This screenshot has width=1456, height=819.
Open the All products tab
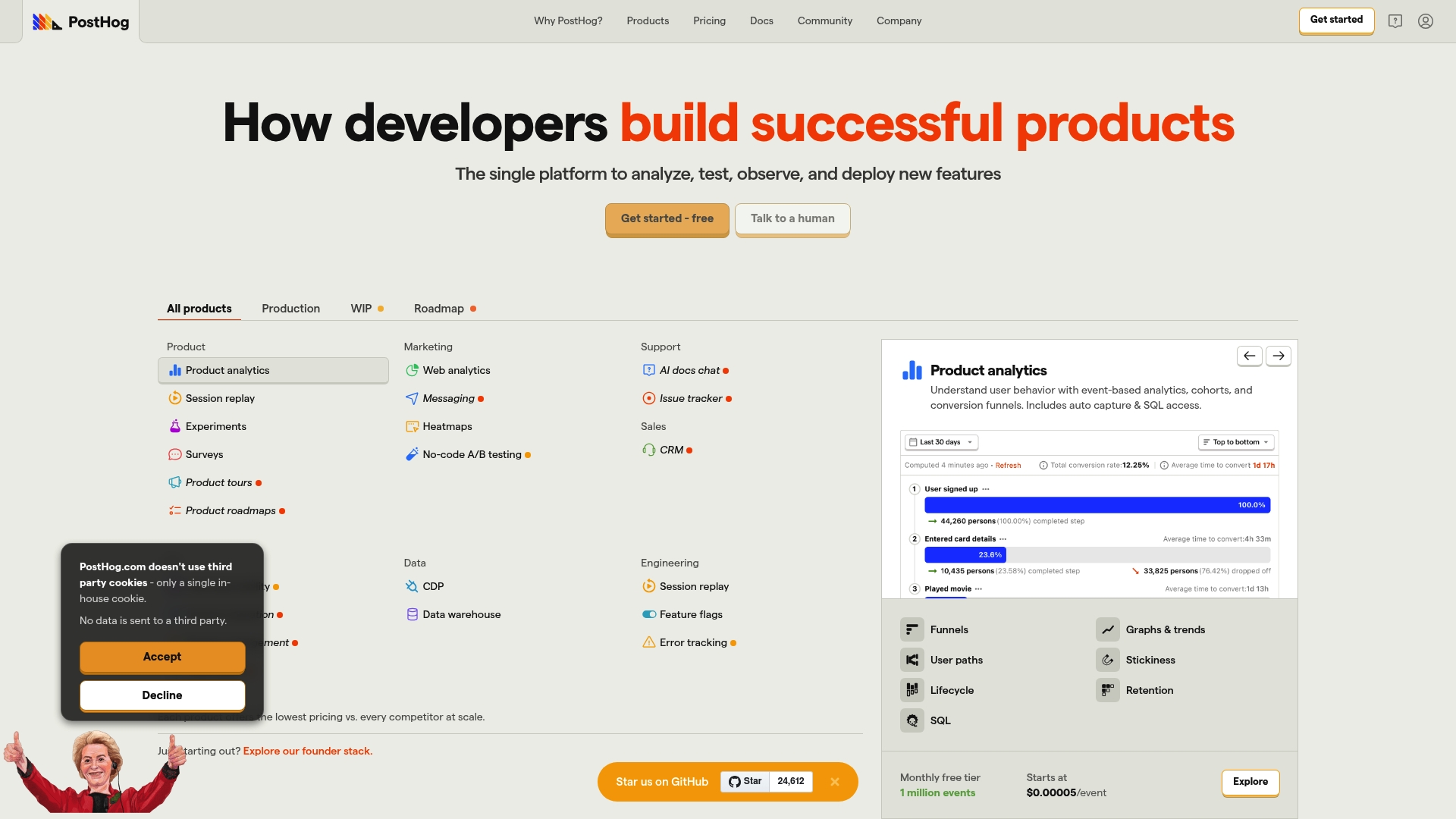click(x=199, y=308)
